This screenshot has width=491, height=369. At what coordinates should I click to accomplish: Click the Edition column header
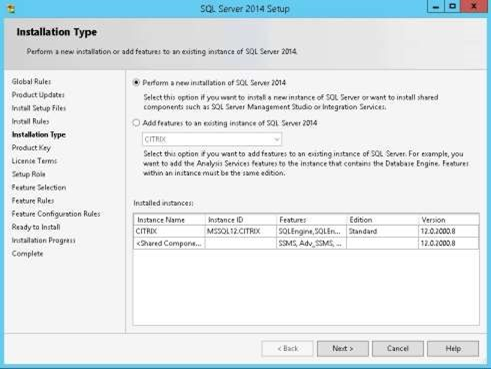click(x=382, y=220)
